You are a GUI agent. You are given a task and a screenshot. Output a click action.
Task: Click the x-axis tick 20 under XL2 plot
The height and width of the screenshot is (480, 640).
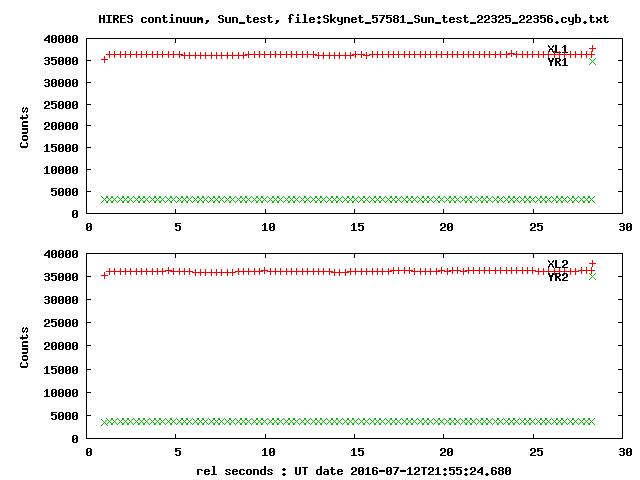click(446, 452)
